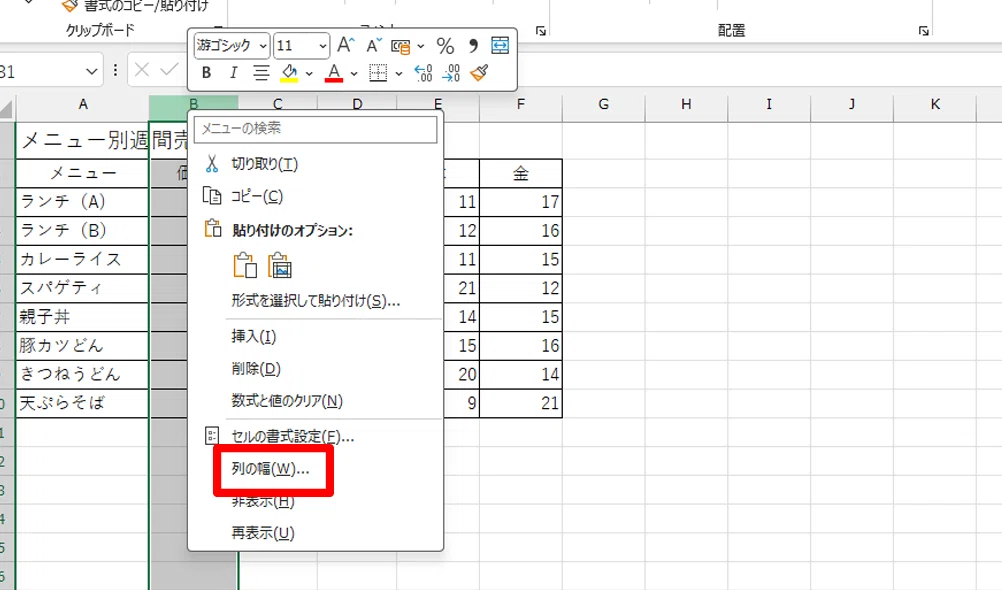The width and height of the screenshot is (1002, 590).
Task: Open the font group dialog launcher
Action: 541,31
